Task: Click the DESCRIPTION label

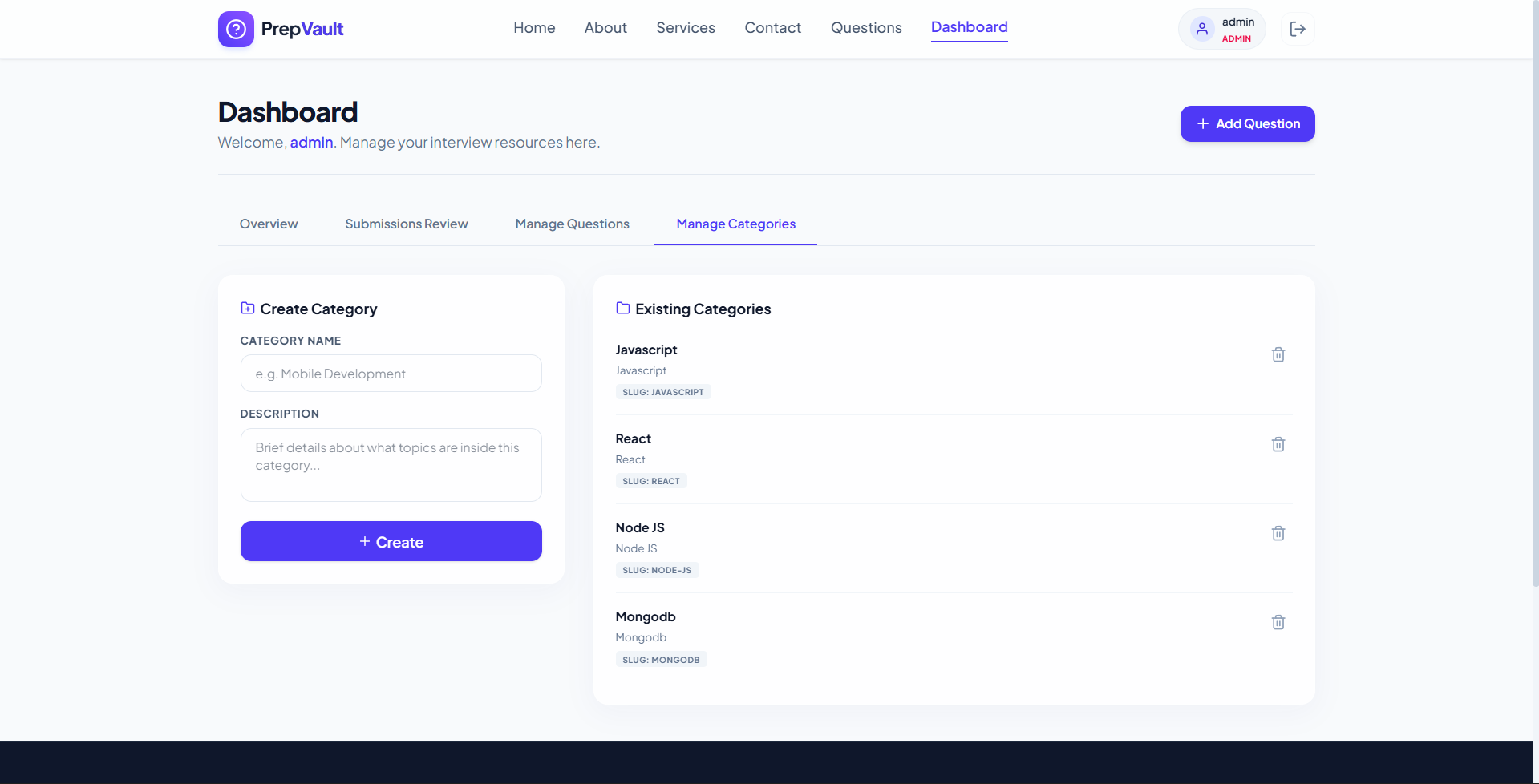Action: pyautogui.click(x=280, y=414)
